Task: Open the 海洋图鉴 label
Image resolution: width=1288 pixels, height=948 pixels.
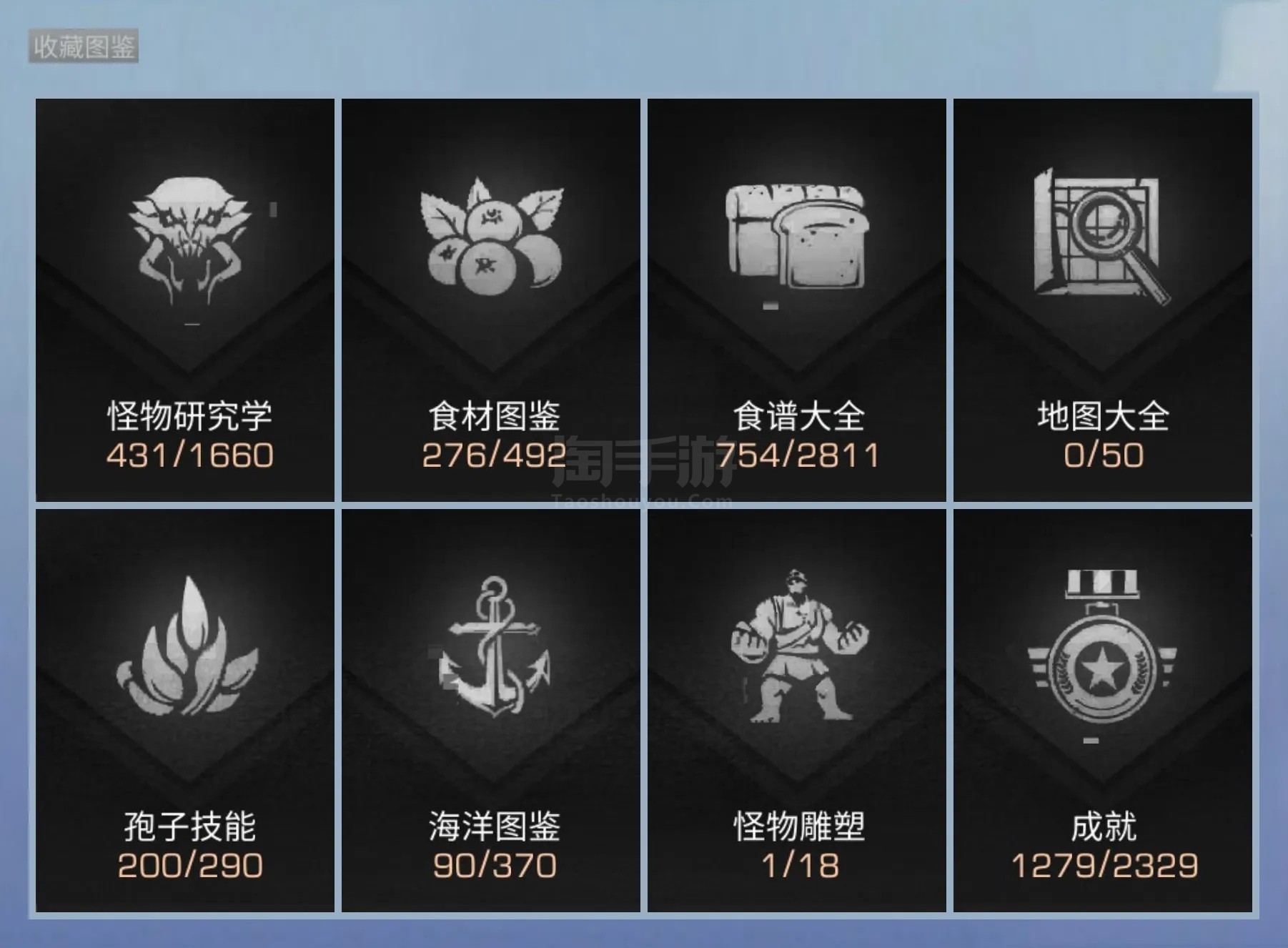Action: click(x=494, y=826)
